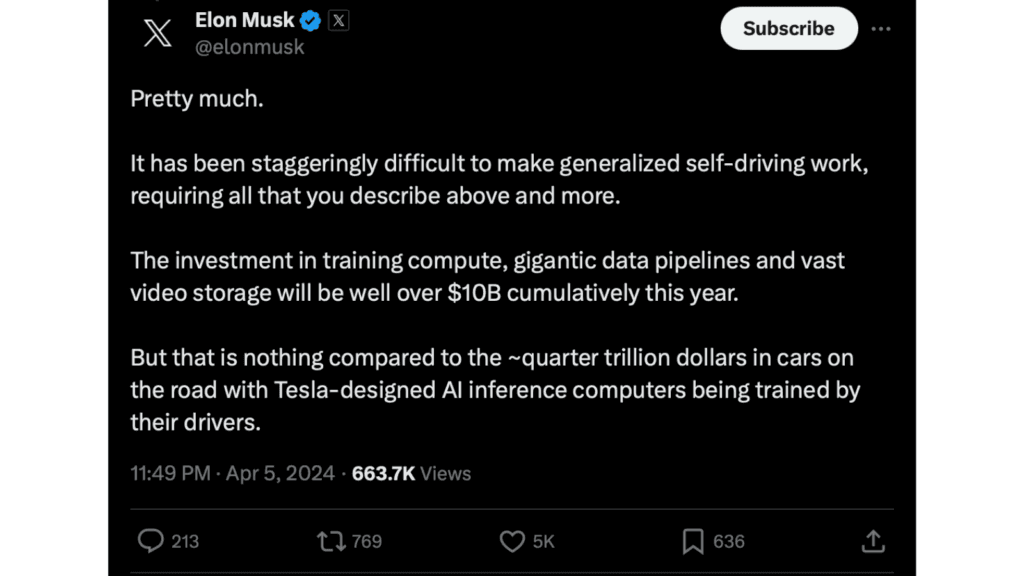Click the Elon Musk display name

(x=245, y=20)
